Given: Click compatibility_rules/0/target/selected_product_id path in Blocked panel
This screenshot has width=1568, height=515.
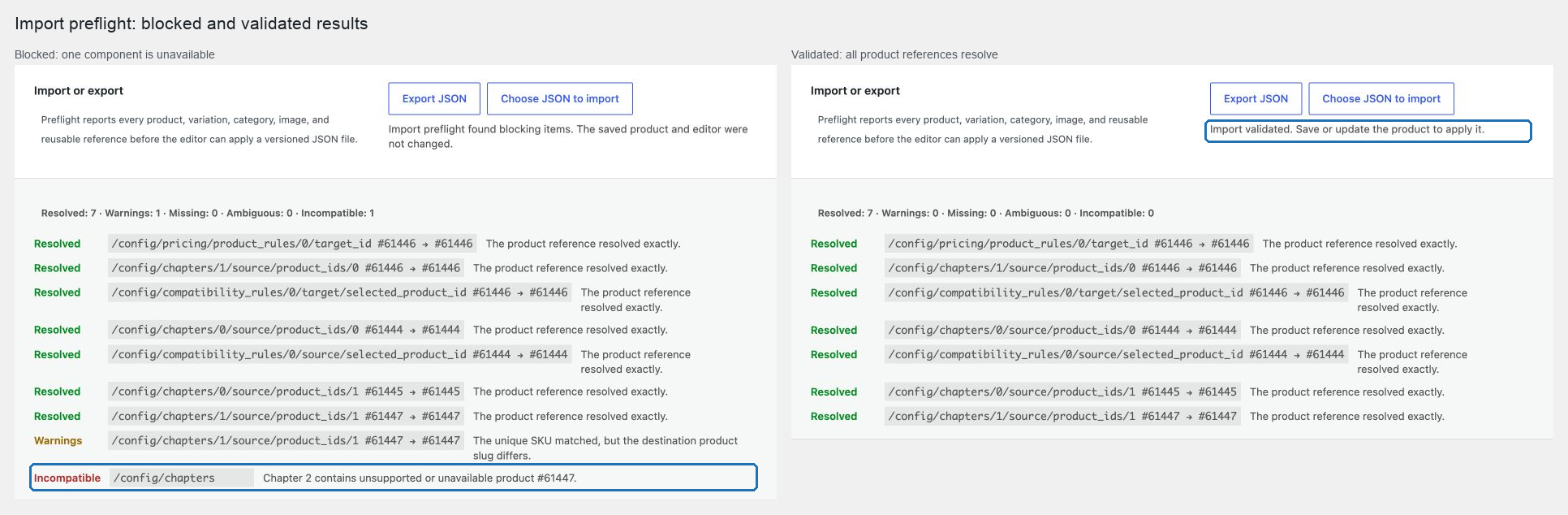Looking at the screenshot, I should click(x=339, y=292).
